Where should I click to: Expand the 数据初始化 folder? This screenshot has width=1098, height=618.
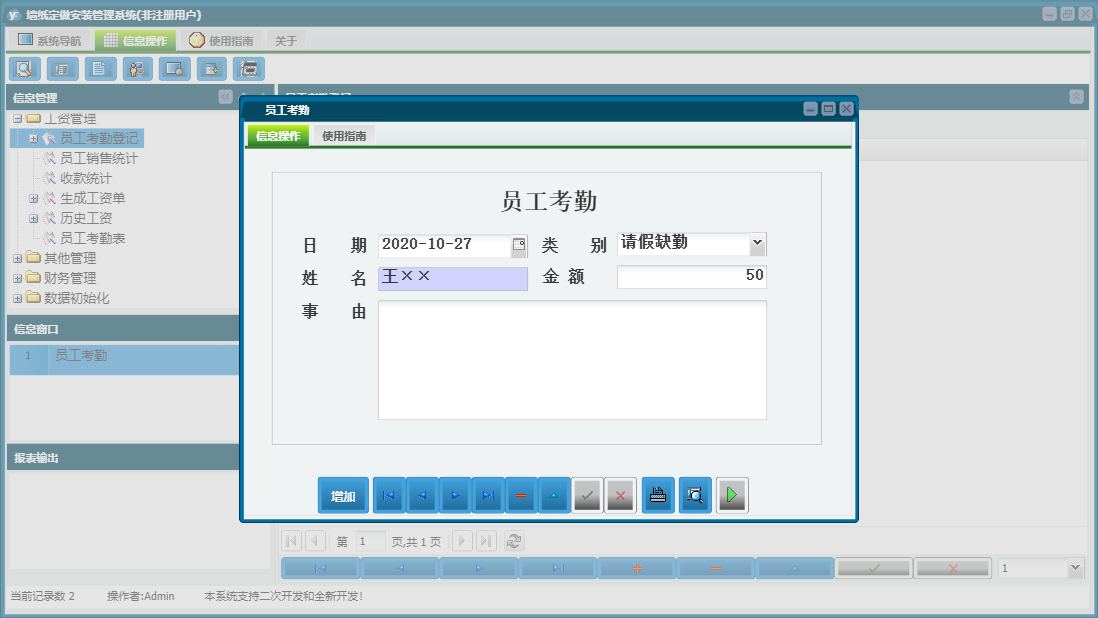[x=18, y=298]
